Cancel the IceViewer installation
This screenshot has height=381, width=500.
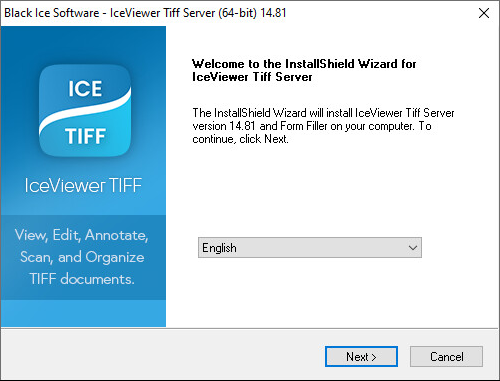(446, 356)
